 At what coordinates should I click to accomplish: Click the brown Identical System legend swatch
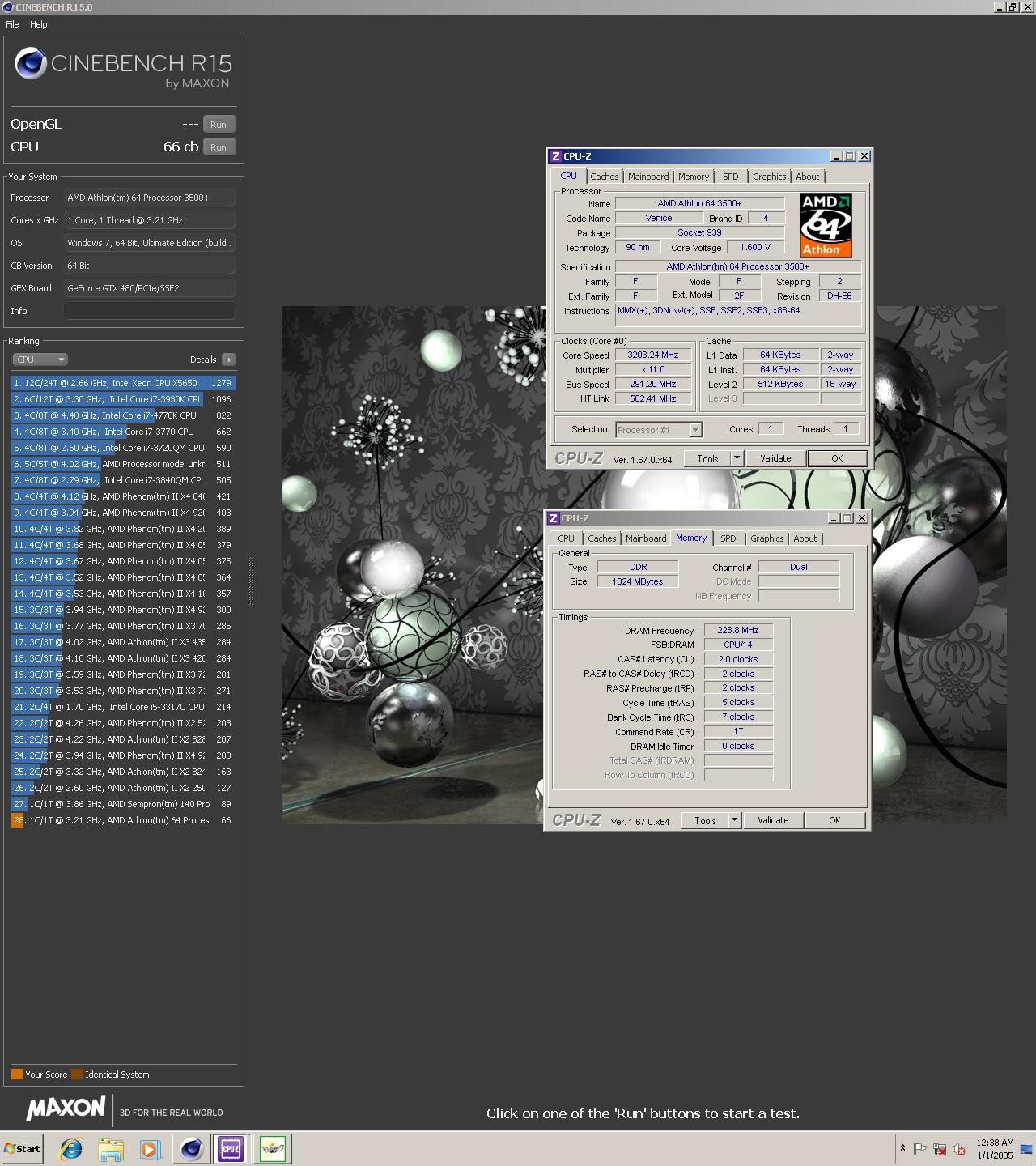pyautogui.click(x=77, y=1075)
